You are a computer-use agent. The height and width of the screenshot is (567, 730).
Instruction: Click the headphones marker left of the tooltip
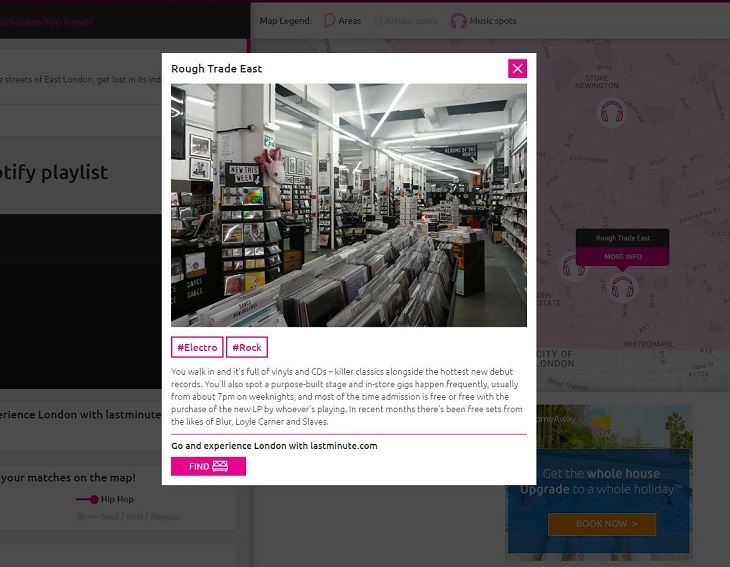(x=573, y=265)
